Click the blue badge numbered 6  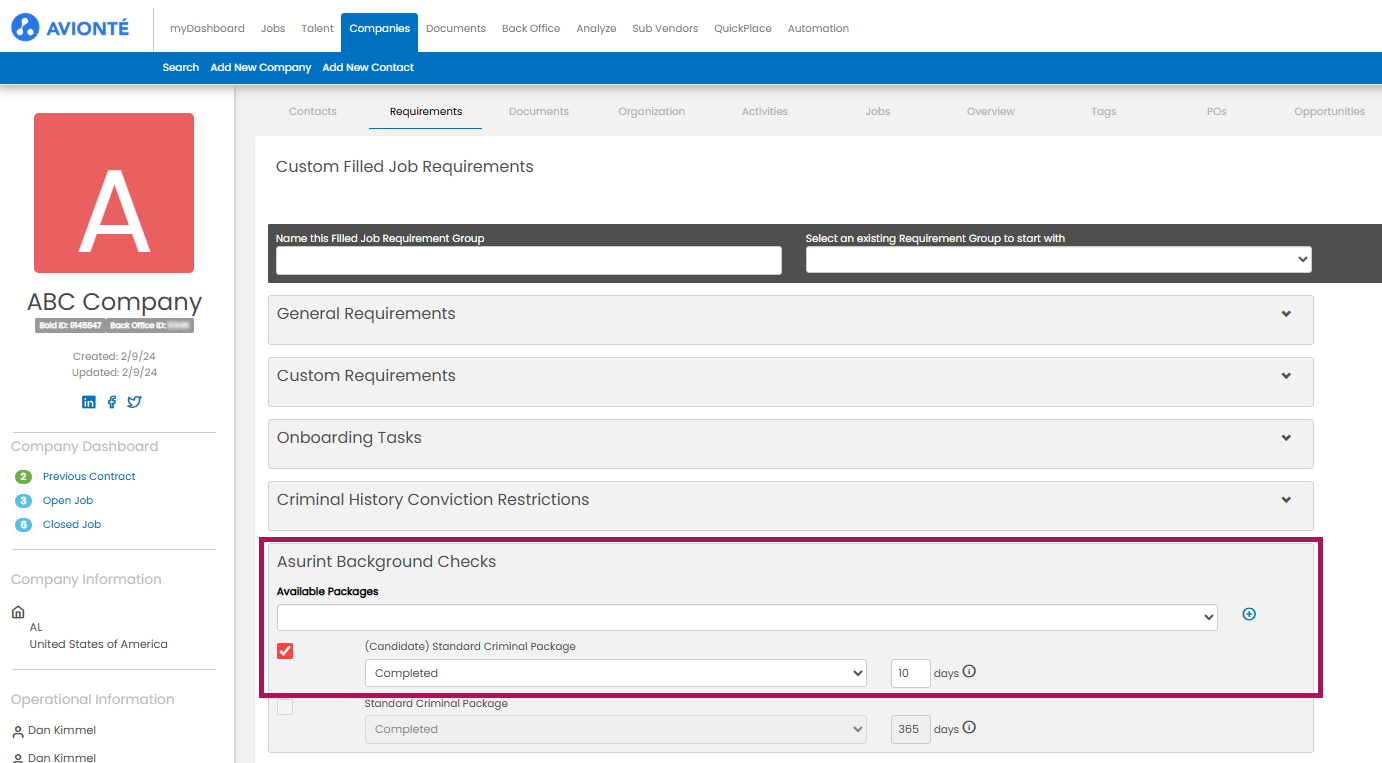pos(24,525)
